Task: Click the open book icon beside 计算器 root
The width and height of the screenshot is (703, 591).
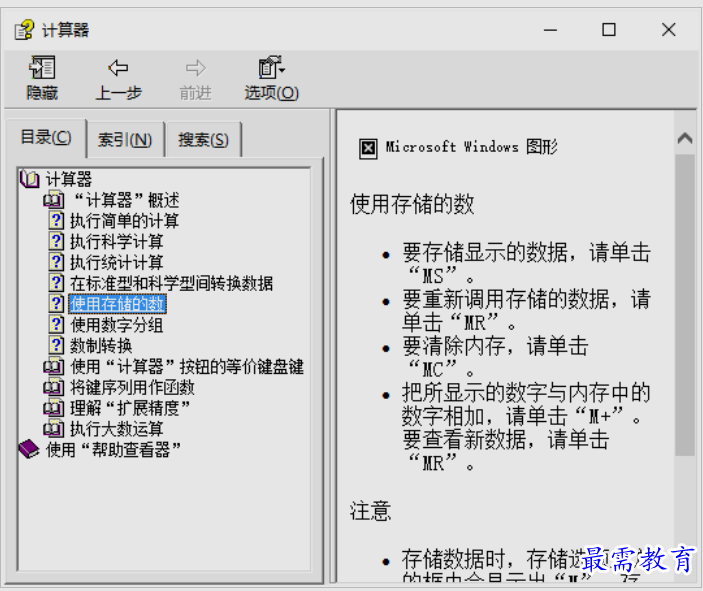Action: [30, 179]
